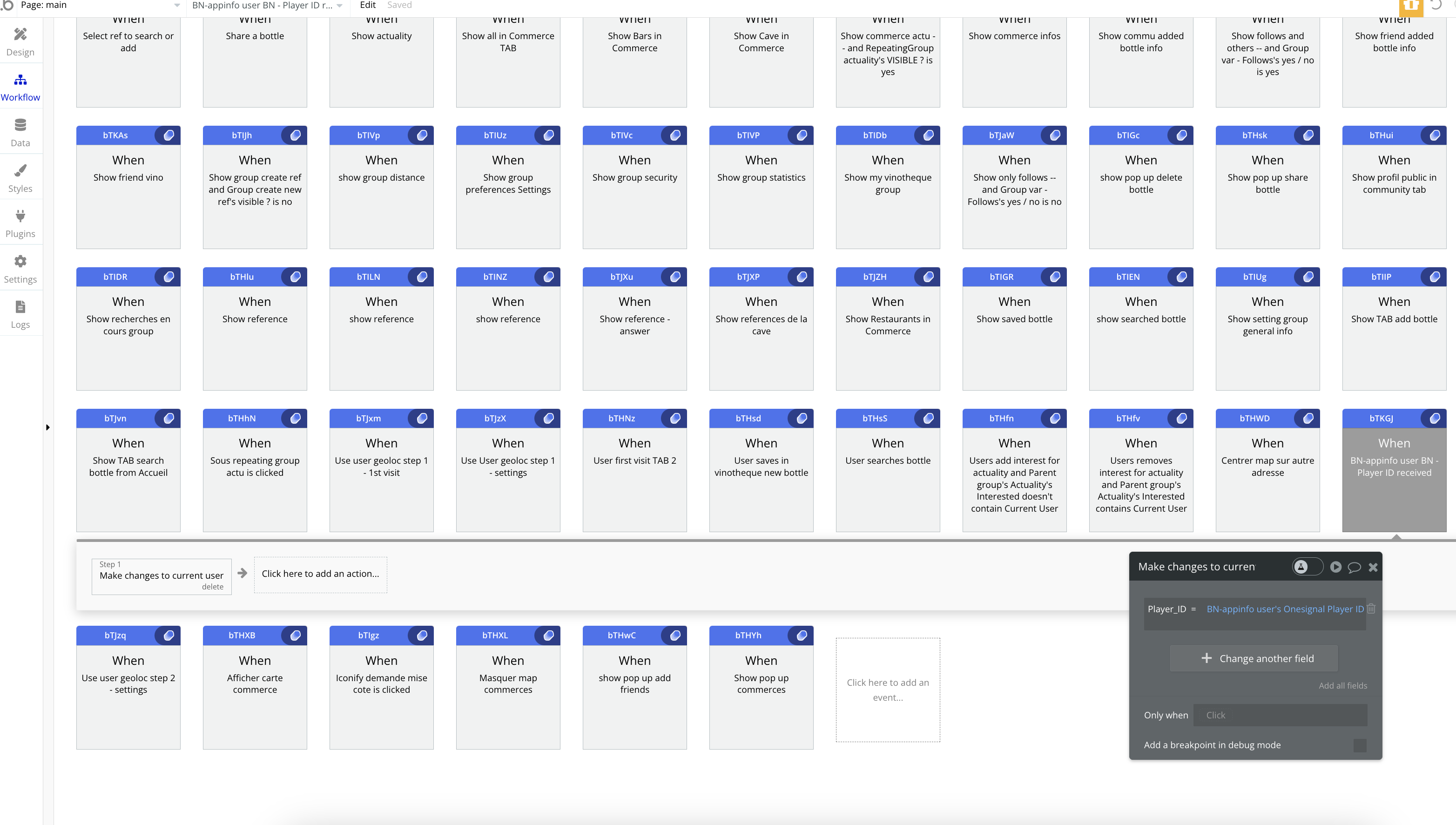The image size is (1456, 825).
Task: Click the color drop icon on bTIGR event
Action: [1055, 277]
